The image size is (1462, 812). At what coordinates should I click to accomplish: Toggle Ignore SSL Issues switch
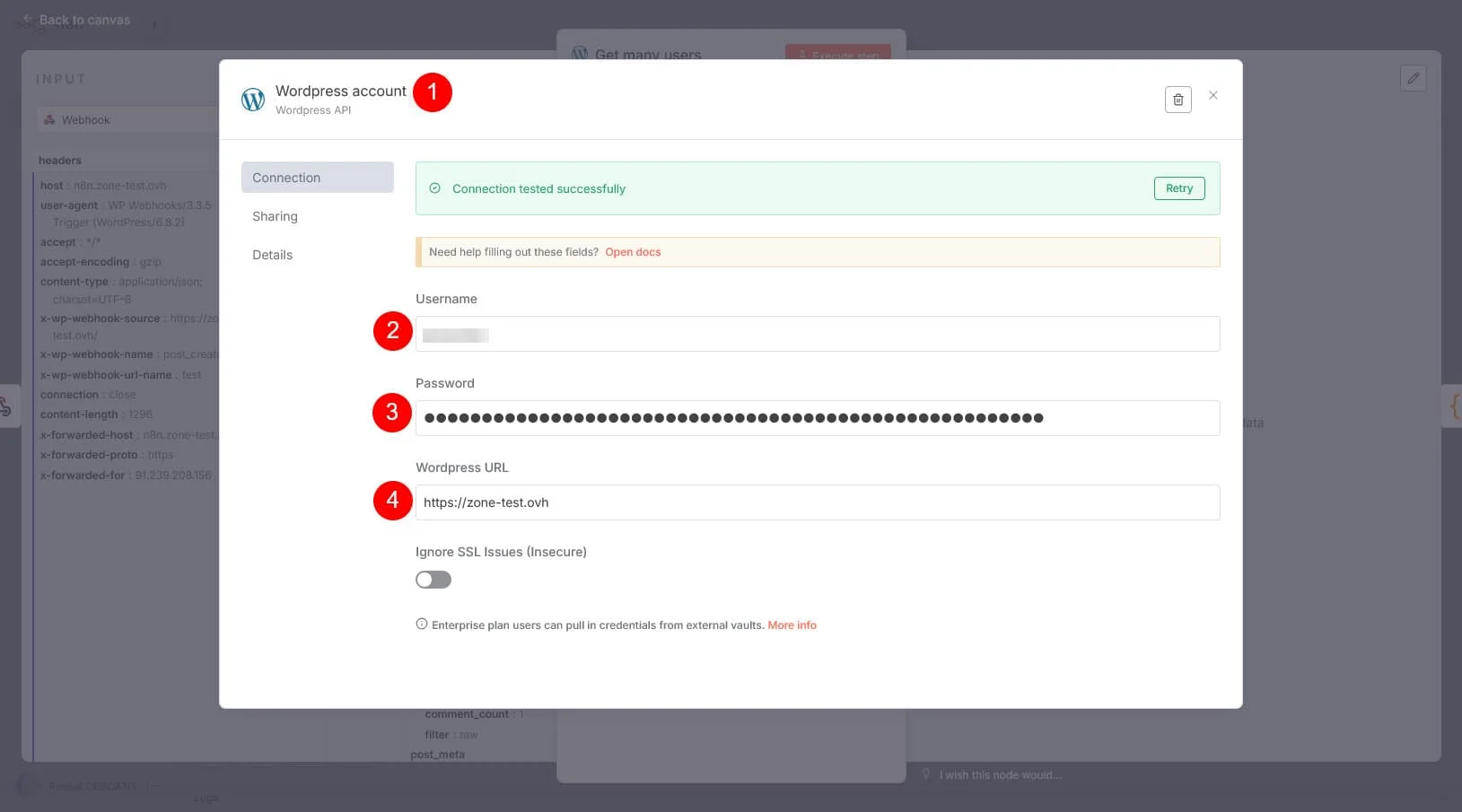(x=433, y=580)
